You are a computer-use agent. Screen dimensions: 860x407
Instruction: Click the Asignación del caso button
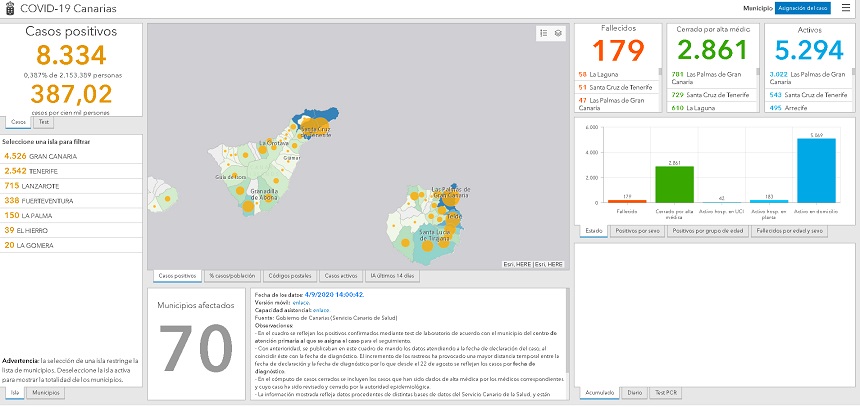(x=803, y=8)
